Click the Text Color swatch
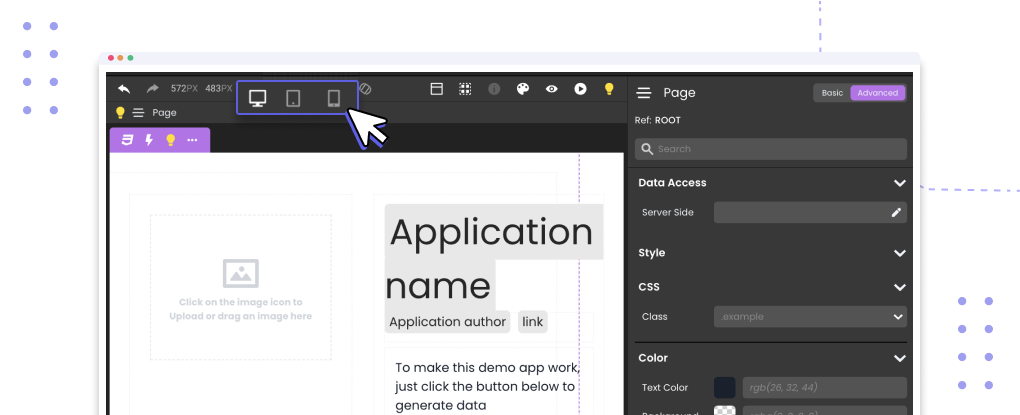Viewport: 1020px width, 415px height. pyautogui.click(x=725, y=388)
